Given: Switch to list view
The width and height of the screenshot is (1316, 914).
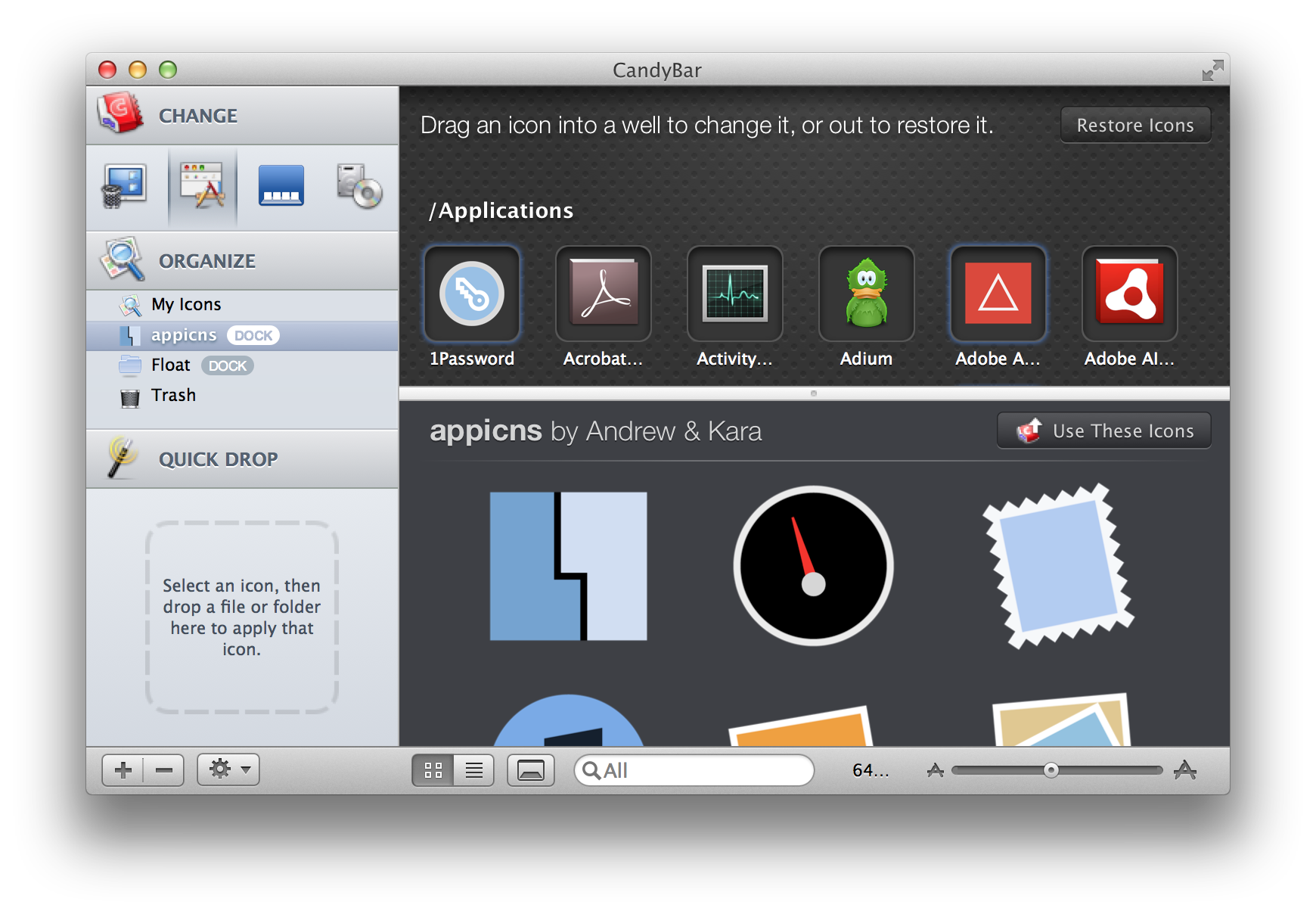Looking at the screenshot, I should (x=474, y=770).
